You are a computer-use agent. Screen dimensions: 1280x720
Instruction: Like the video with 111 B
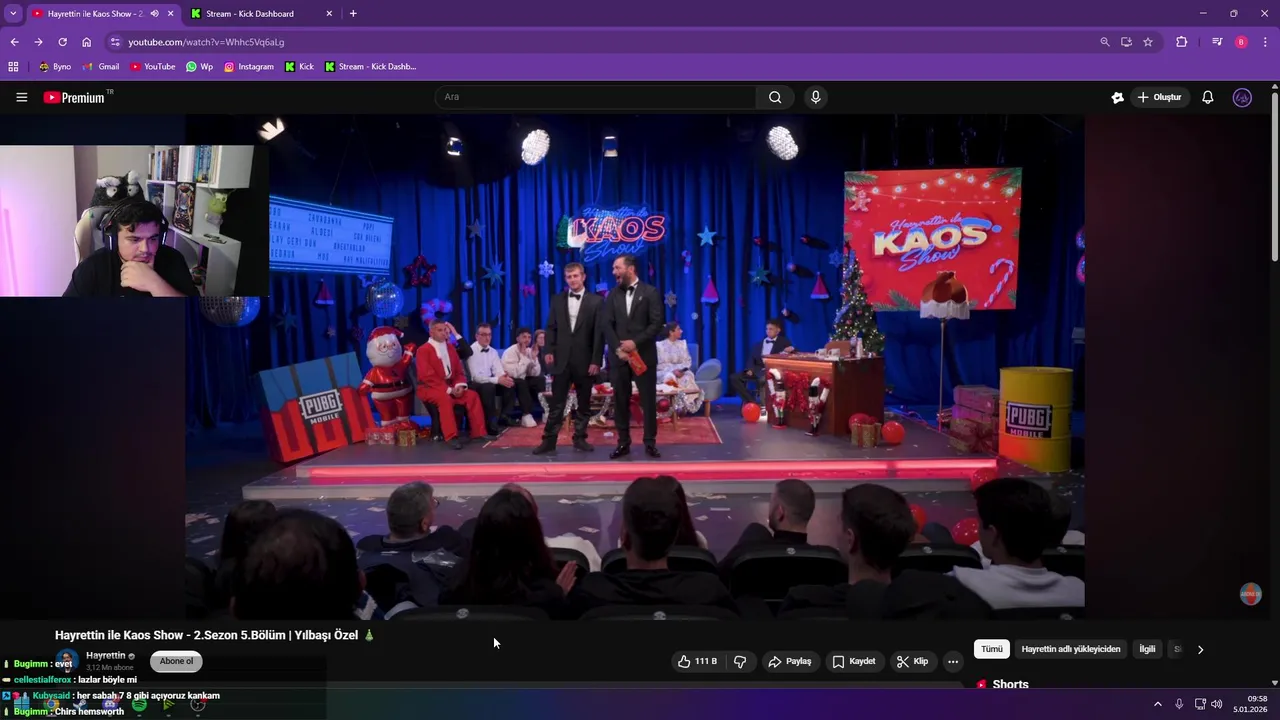[x=698, y=661]
